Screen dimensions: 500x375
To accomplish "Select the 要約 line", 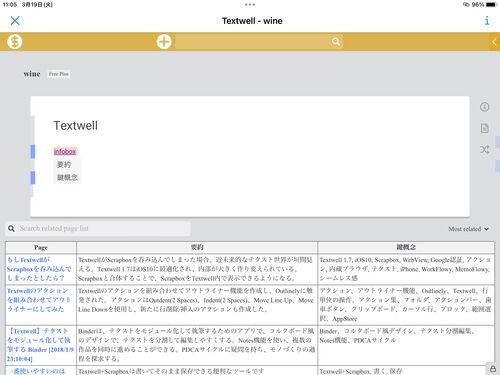I will tap(64, 164).
